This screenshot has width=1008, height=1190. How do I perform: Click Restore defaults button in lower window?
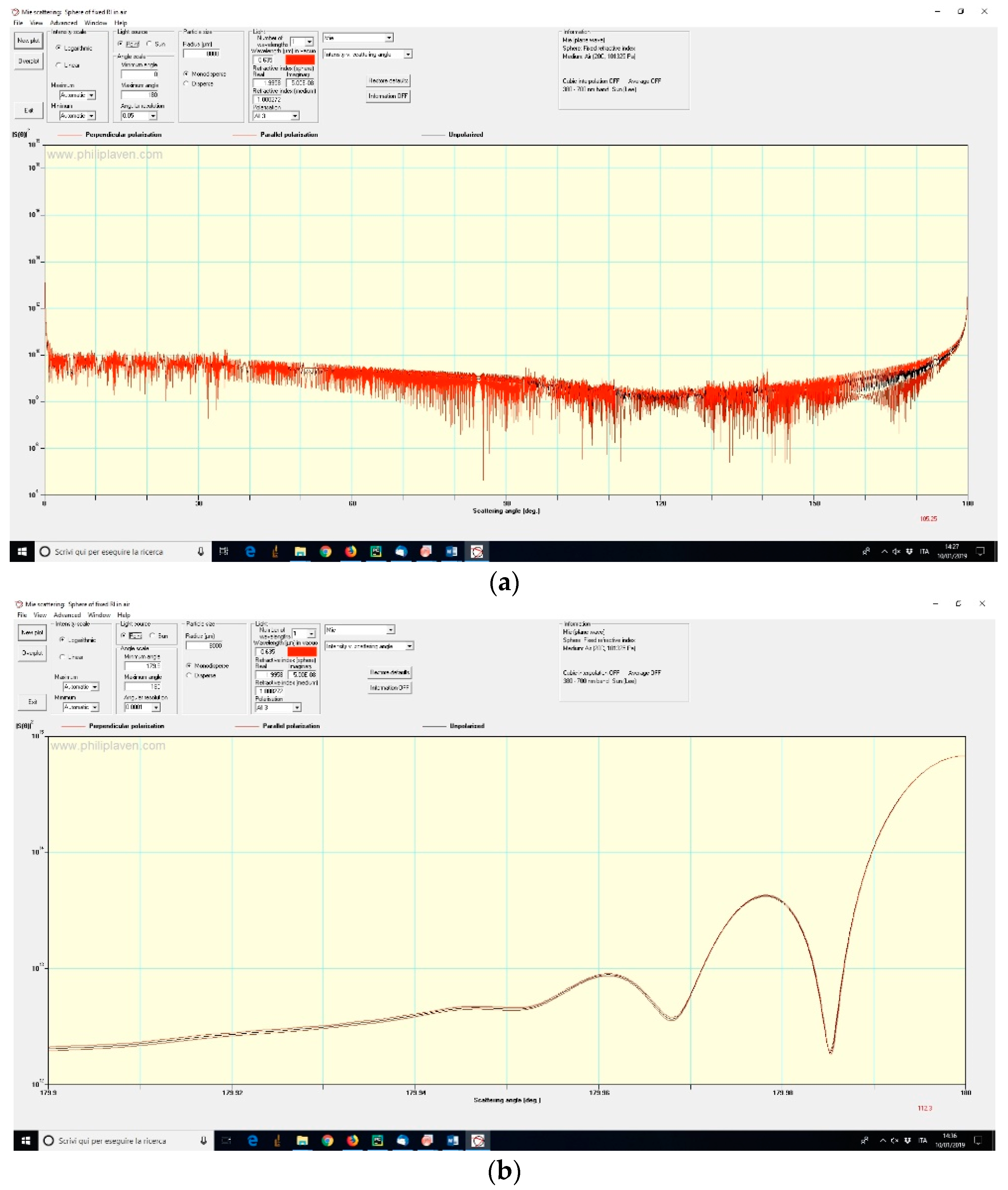click(x=390, y=672)
